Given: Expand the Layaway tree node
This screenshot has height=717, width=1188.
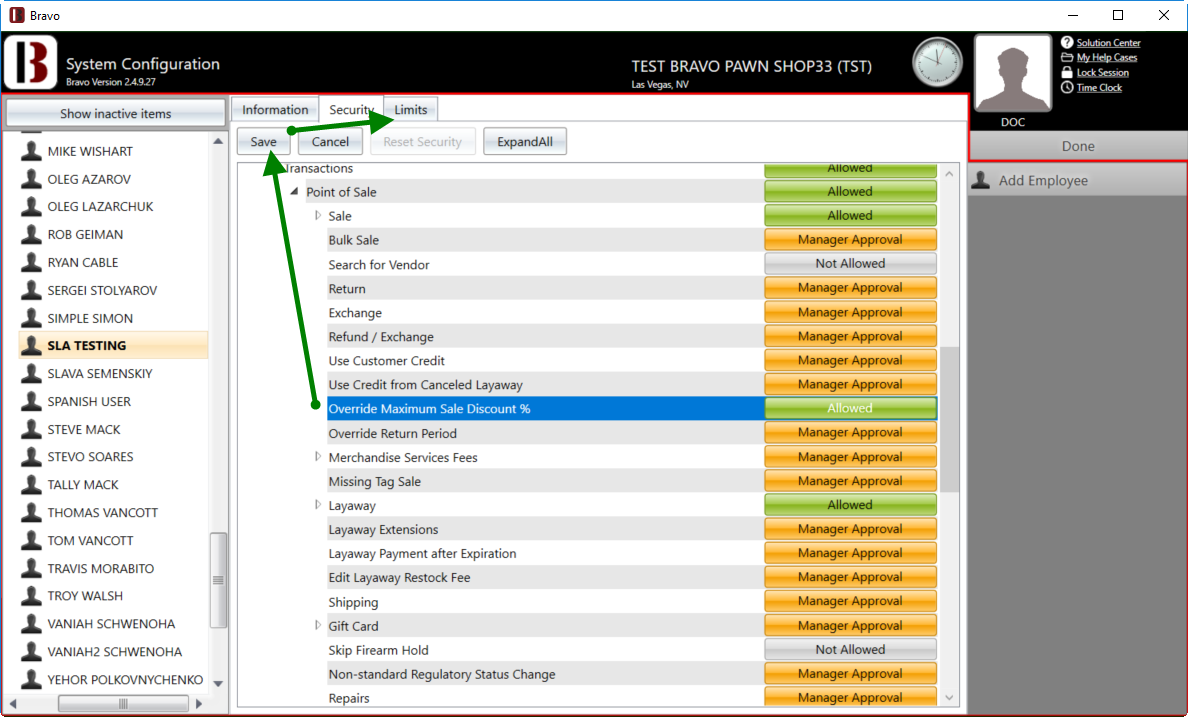Looking at the screenshot, I should point(318,505).
